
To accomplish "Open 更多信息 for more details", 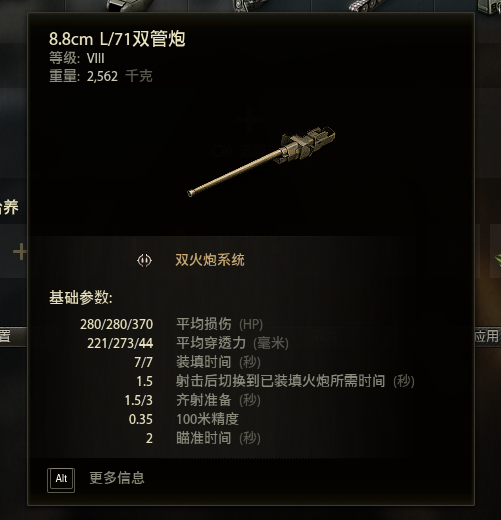I will (x=117, y=478).
